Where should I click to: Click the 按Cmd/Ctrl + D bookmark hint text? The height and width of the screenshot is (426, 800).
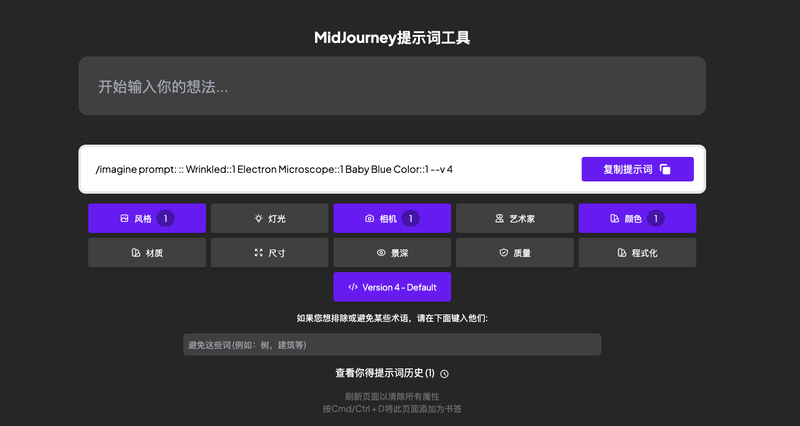click(x=392, y=409)
